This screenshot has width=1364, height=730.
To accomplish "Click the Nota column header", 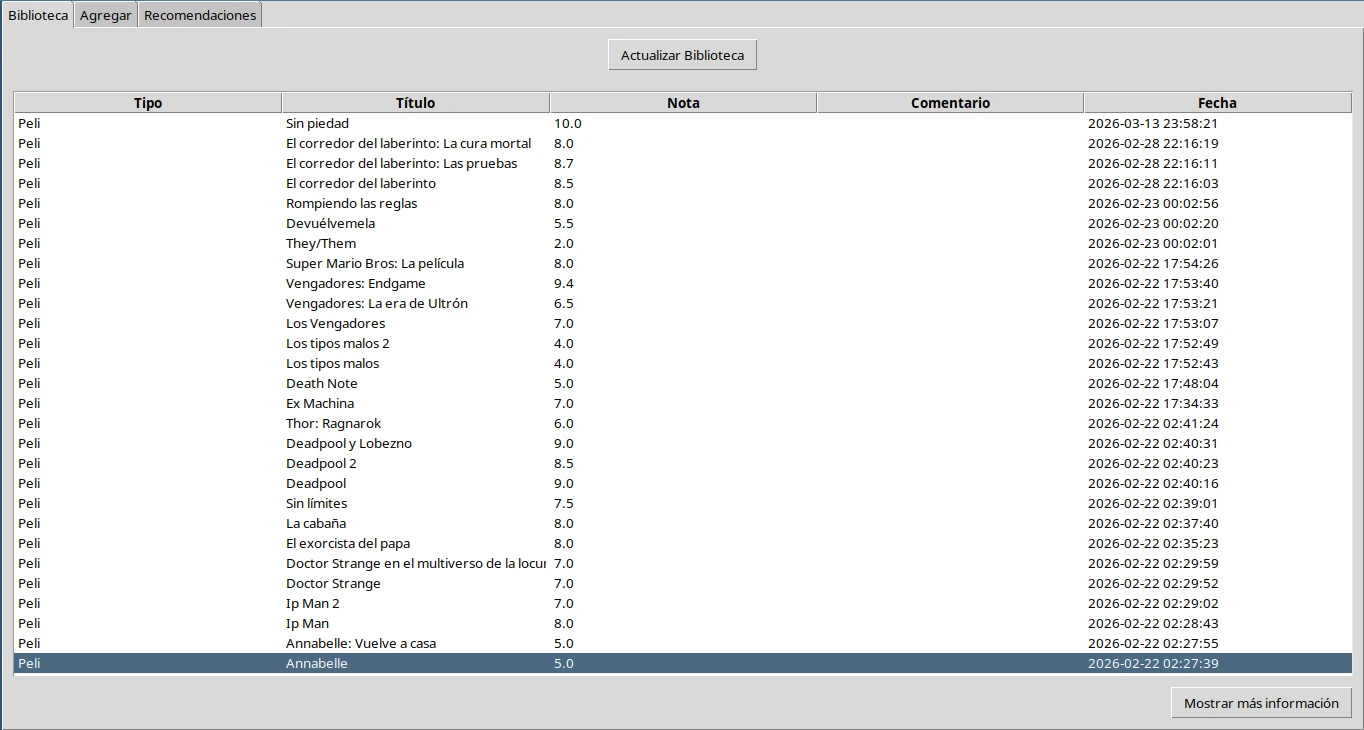I will 683,103.
